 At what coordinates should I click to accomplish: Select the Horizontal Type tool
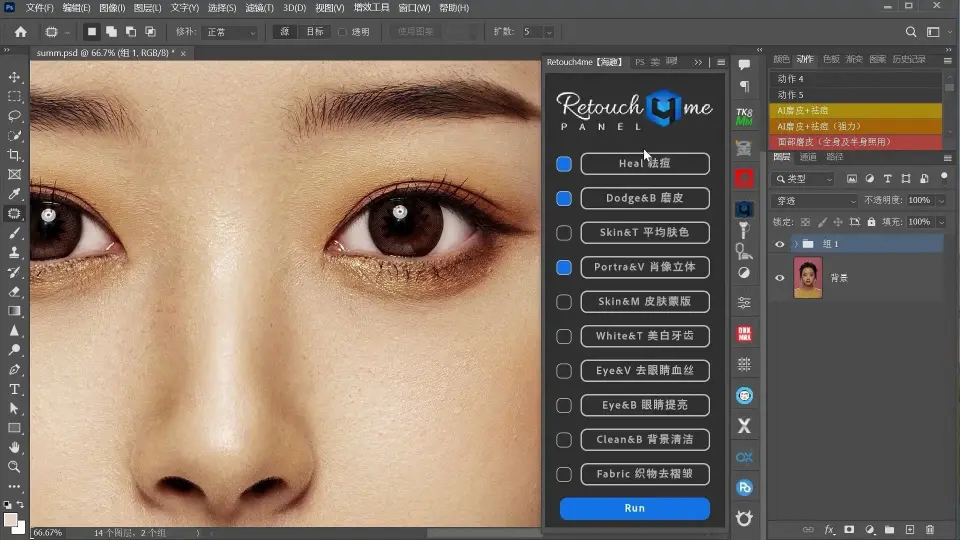tap(14, 389)
